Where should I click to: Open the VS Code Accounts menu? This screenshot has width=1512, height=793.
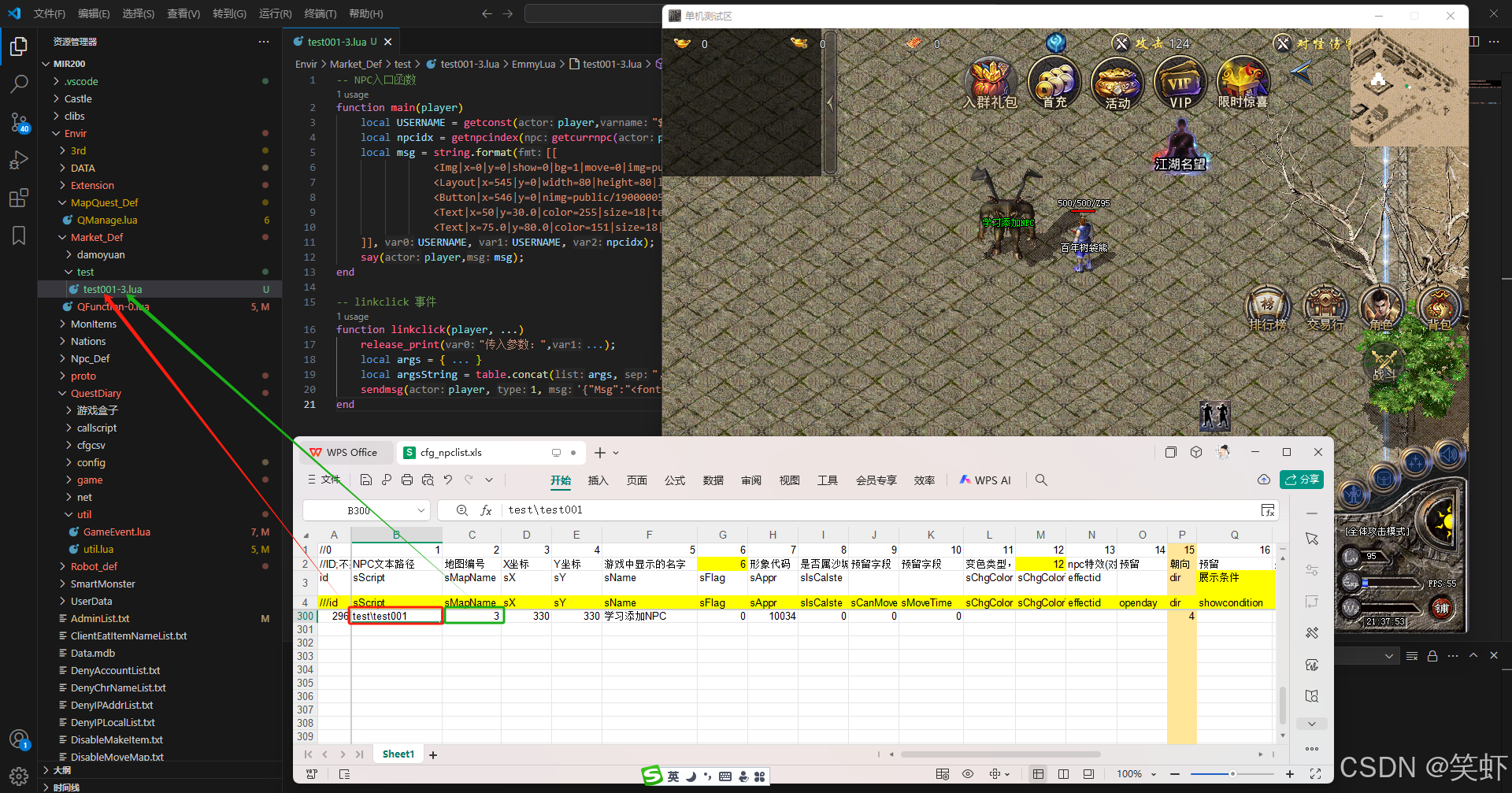pyautogui.click(x=19, y=739)
